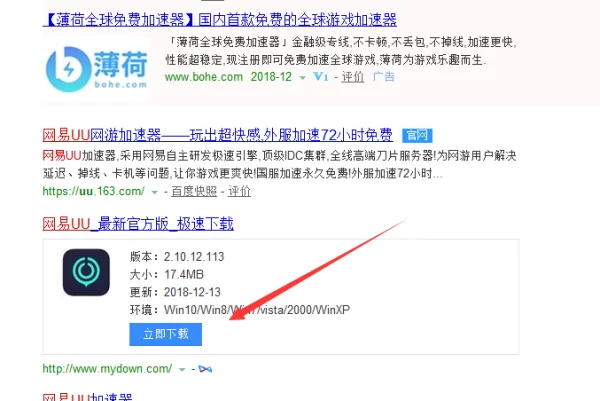Image resolution: width=600 pixels, height=401 pixels.
Task: Visit the http://www.mydown.com/ URL
Action: 107,369
